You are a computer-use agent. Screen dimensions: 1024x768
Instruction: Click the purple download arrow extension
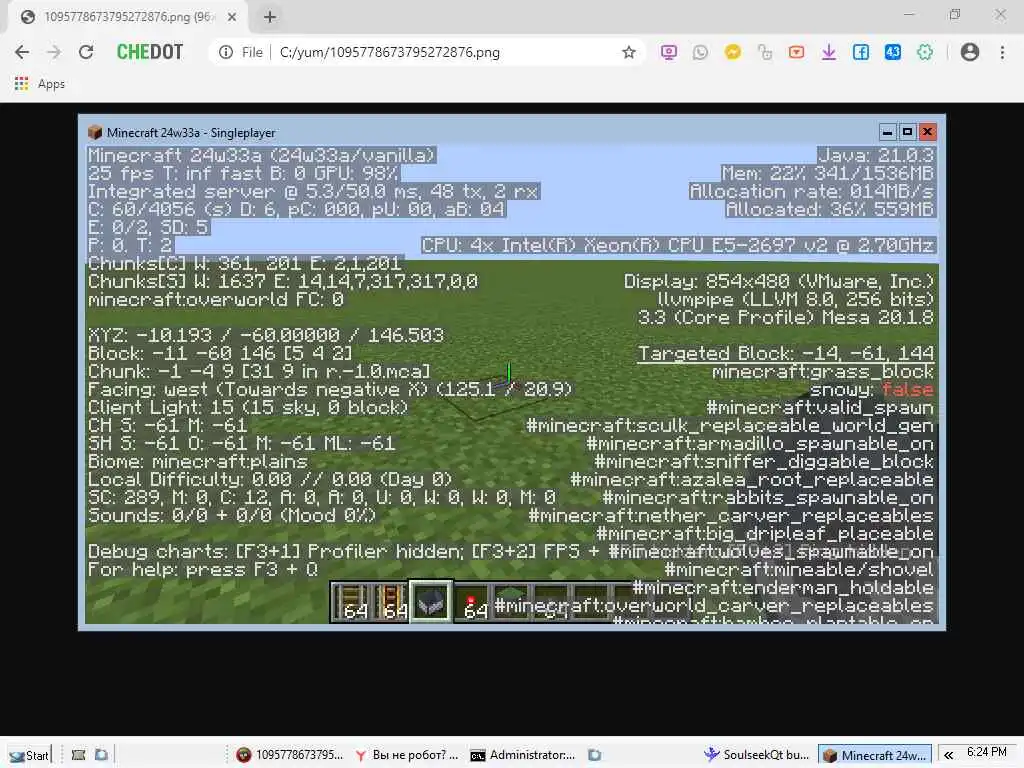[x=829, y=52]
